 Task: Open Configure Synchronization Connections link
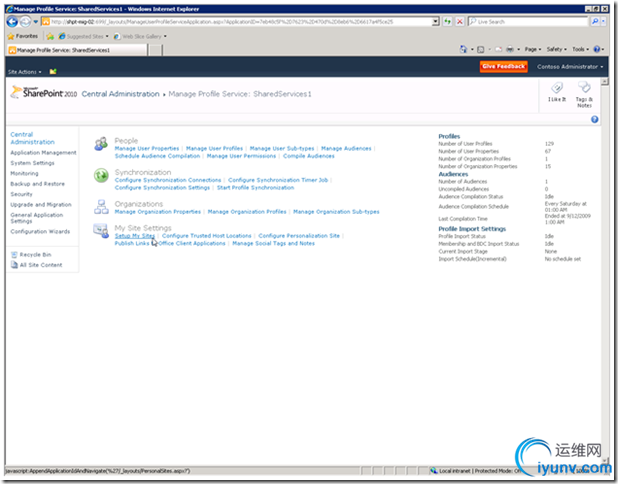pos(168,180)
